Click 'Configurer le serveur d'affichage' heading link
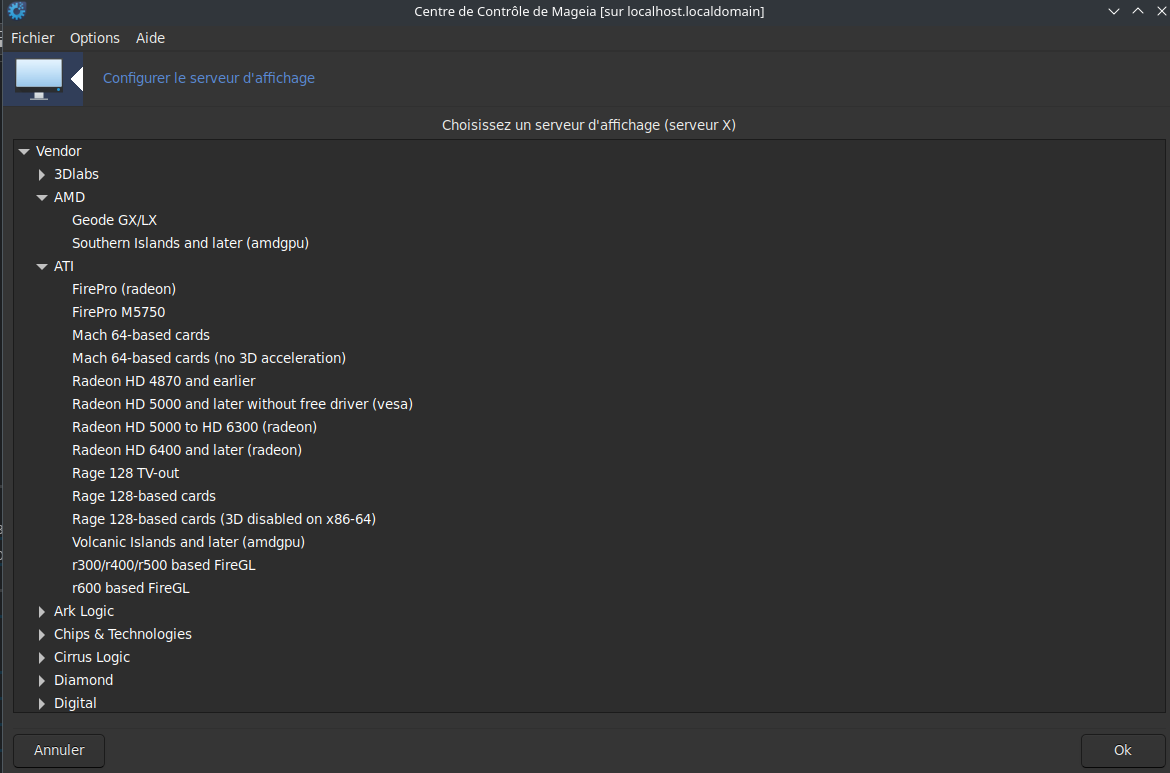This screenshot has height=773, width=1170. (x=209, y=78)
